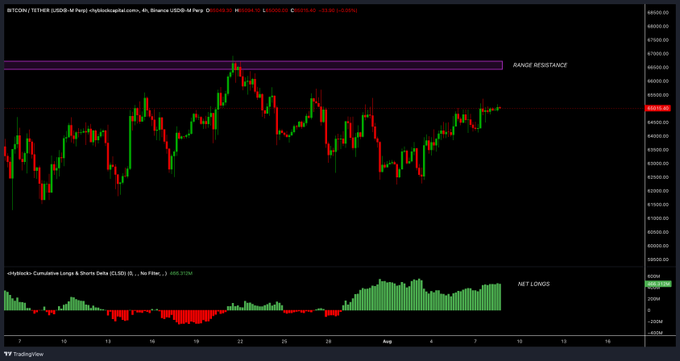This screenshot has height=361, width=680.
Task: Click the 64500.00 price axis label
Action: pyautogui.click(x=657, y=122)
